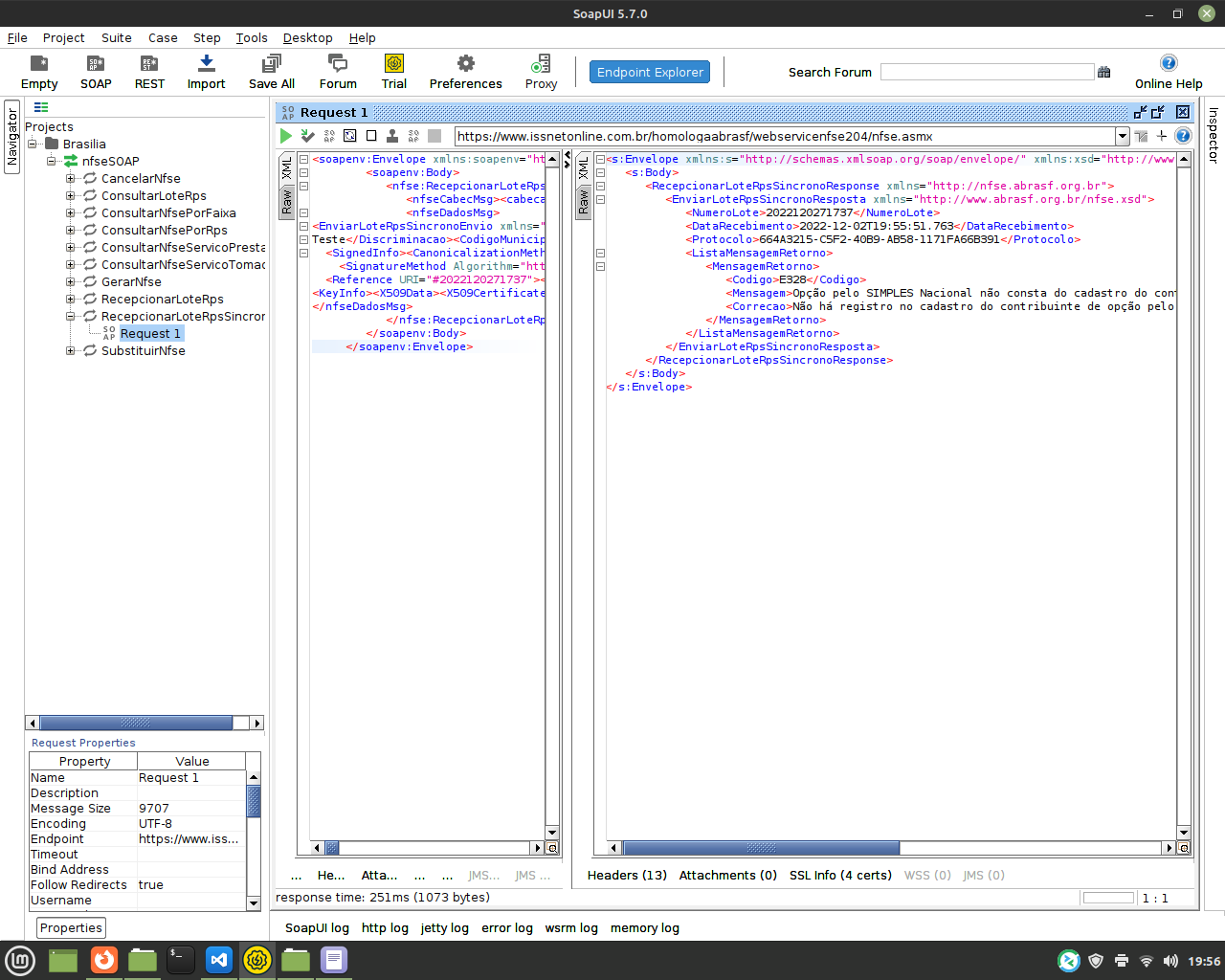Click Request Properties vertical scrollbar thumb
1225x980 pixels.
pos(254,801)
